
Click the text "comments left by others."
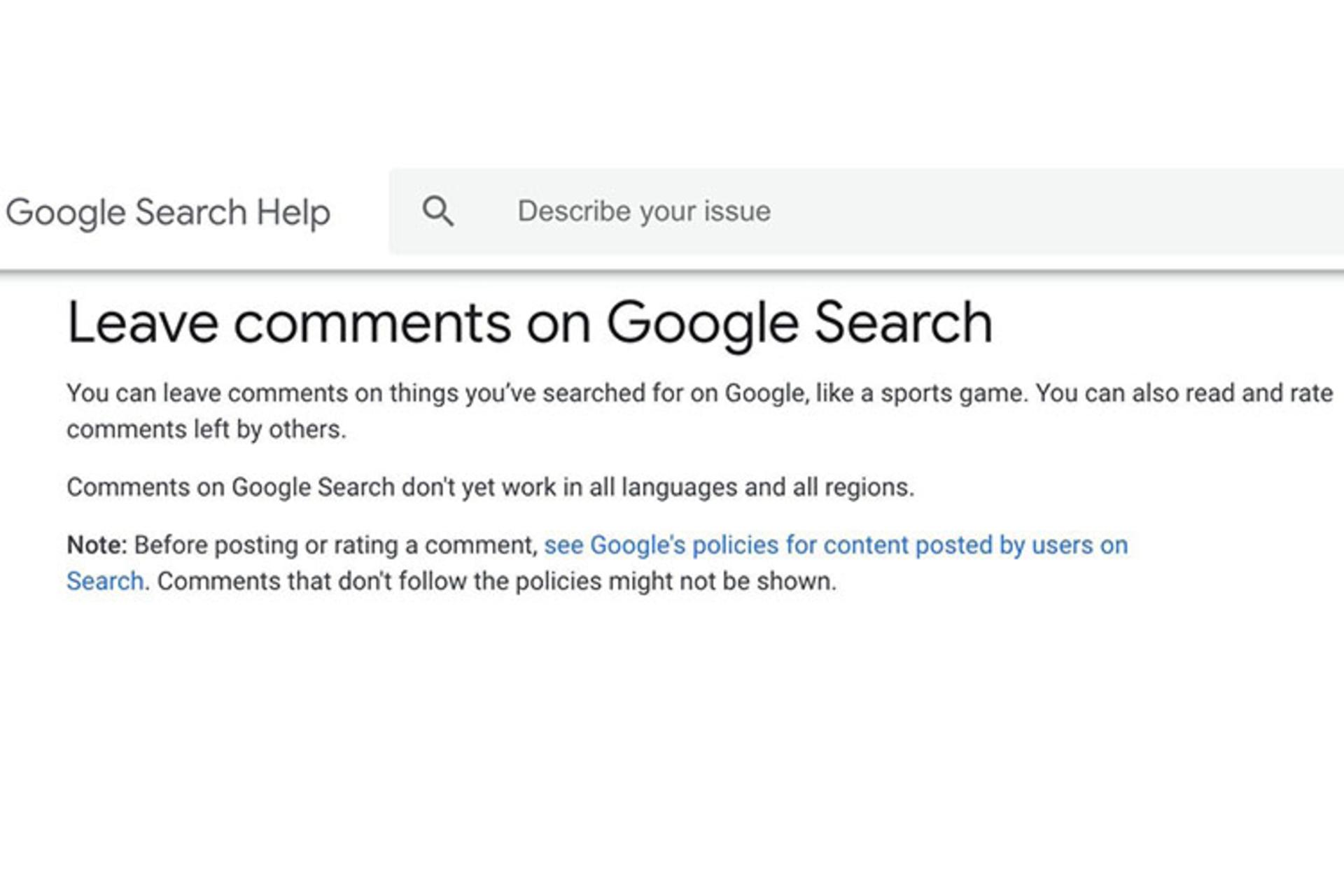coord(206,429)
